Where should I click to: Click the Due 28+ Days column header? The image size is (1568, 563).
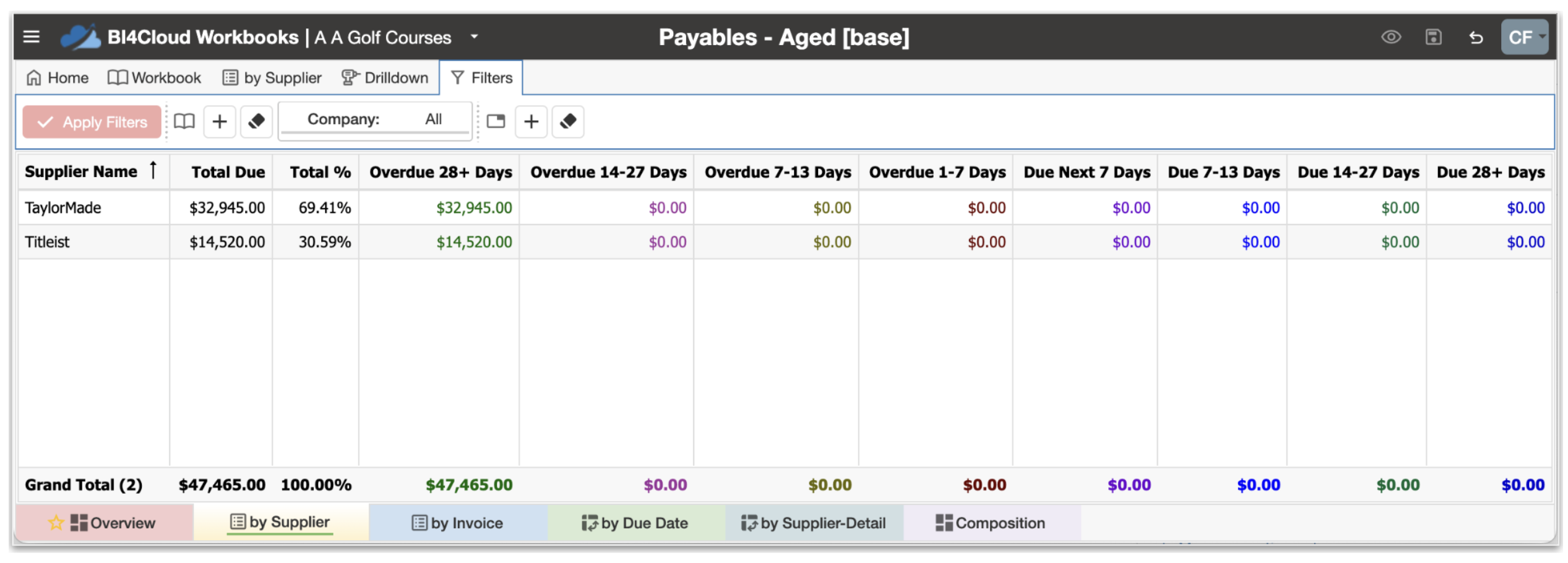click(x=1490, y=173)
